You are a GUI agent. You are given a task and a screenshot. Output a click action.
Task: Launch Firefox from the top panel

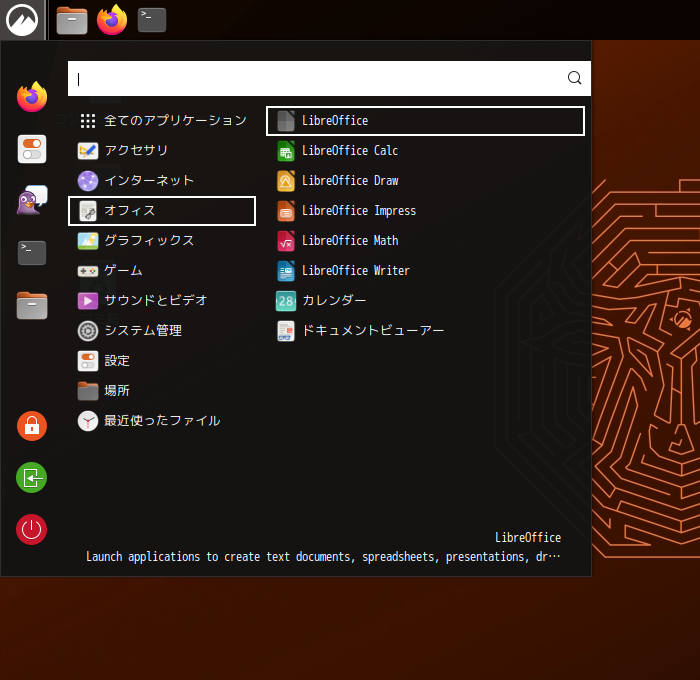click(112, 20)
